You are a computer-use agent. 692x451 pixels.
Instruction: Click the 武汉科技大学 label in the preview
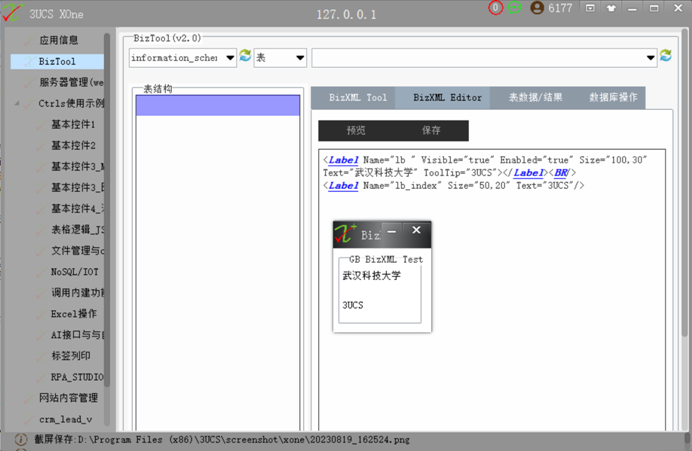(372, 276)
